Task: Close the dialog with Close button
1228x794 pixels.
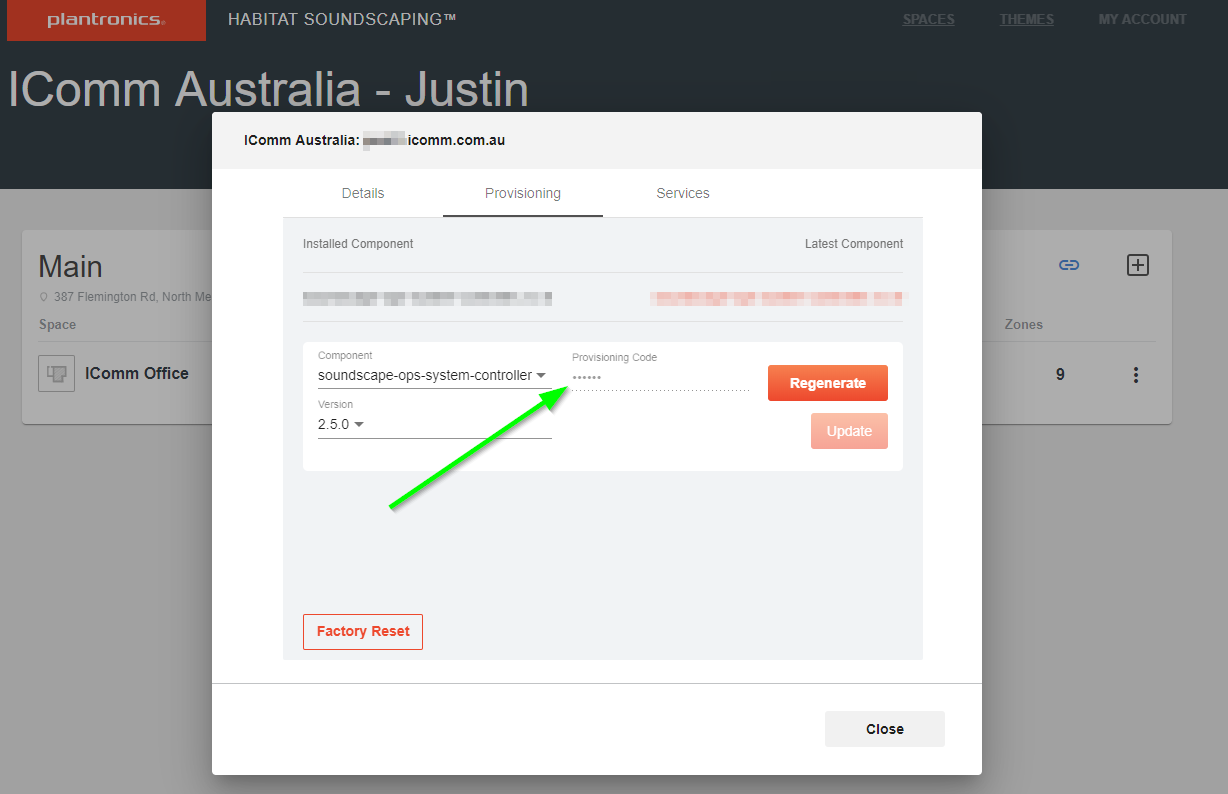Action: point(885,729)
